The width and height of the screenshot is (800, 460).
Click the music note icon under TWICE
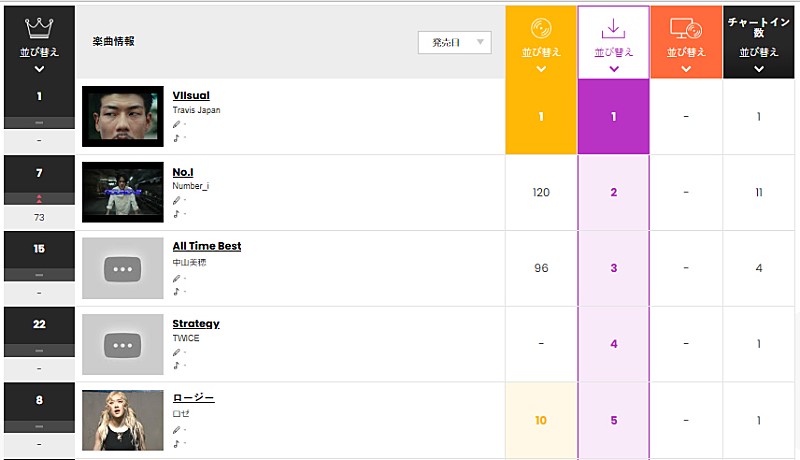pos(177,365)
